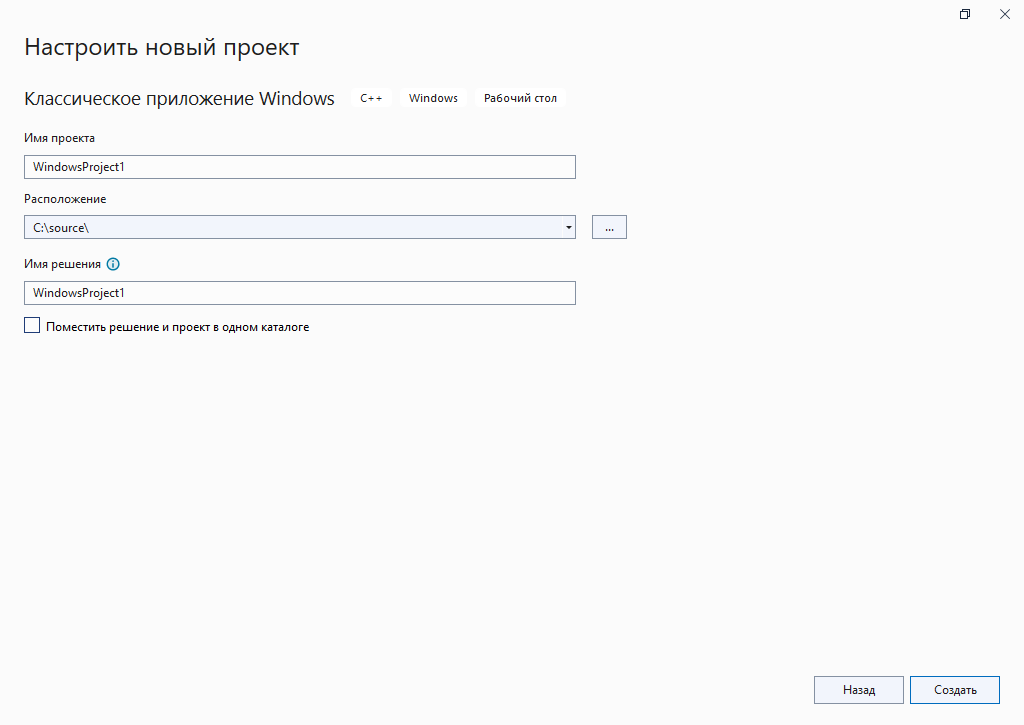
Task: Click the Имя решения field label
Action: (x=62, y=264)
